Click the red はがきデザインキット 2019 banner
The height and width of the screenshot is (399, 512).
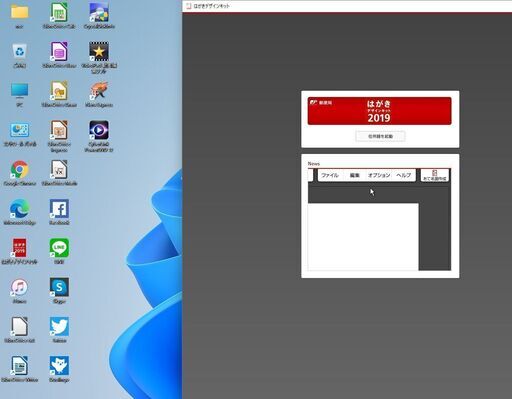click(379, 111)
